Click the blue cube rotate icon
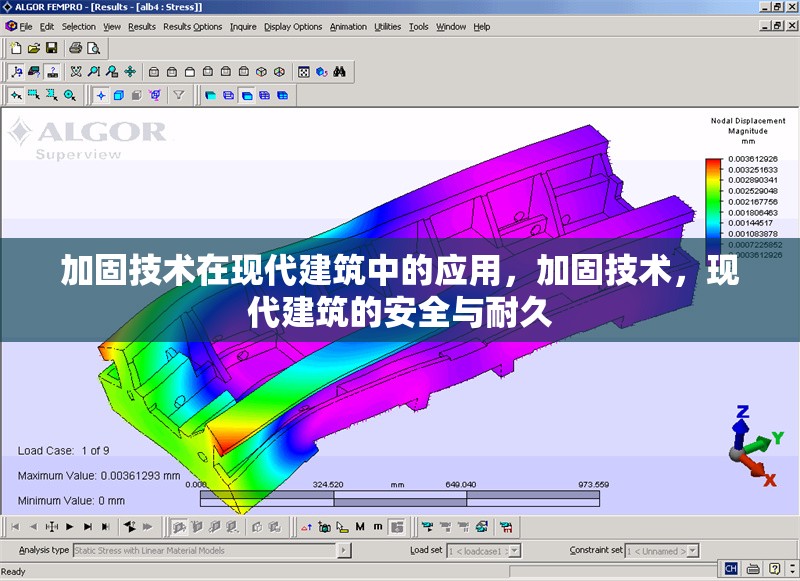 (x=321, y=72)
